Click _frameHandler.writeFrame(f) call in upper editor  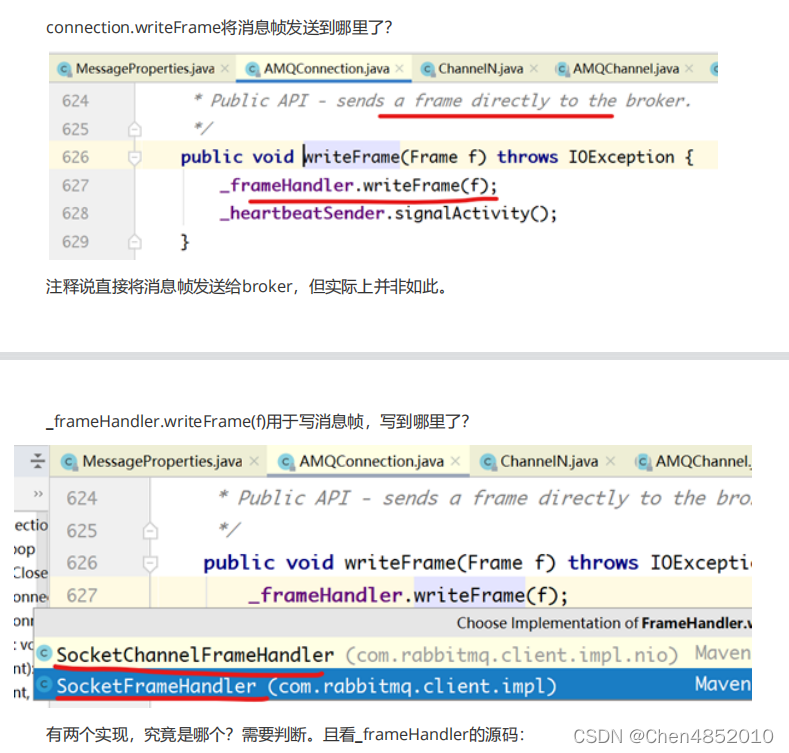tap(358, 186)
